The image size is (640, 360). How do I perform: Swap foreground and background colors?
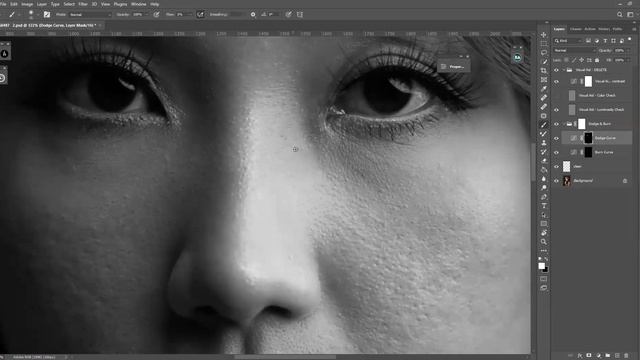pyautogui.click(x=546, y=259)
